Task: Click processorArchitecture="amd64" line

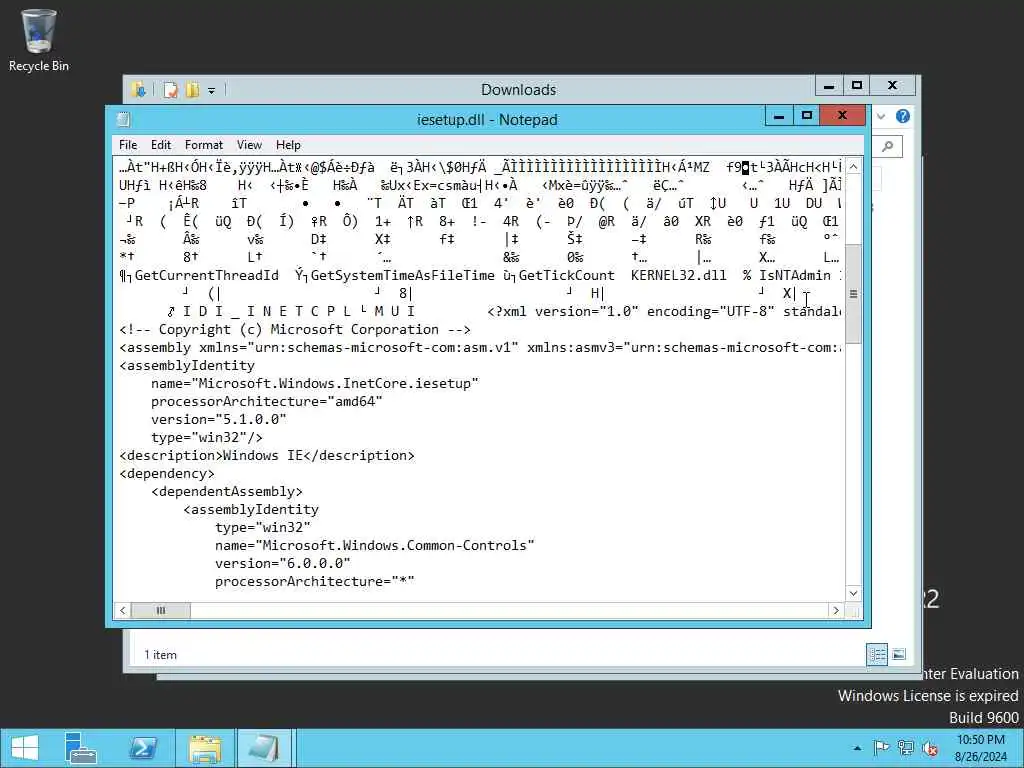Action: [x=266, y=402]
